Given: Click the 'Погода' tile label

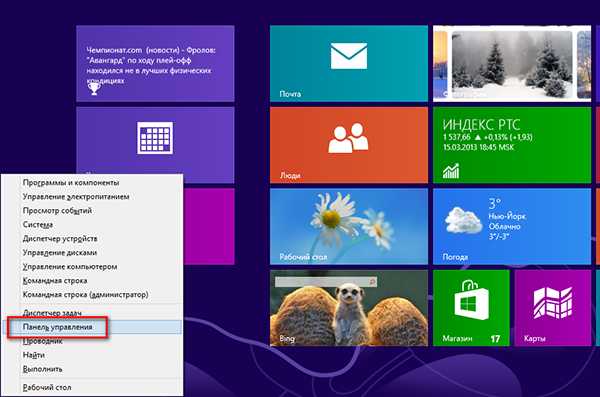Looking at the screenshot, I should click(455, 257).
